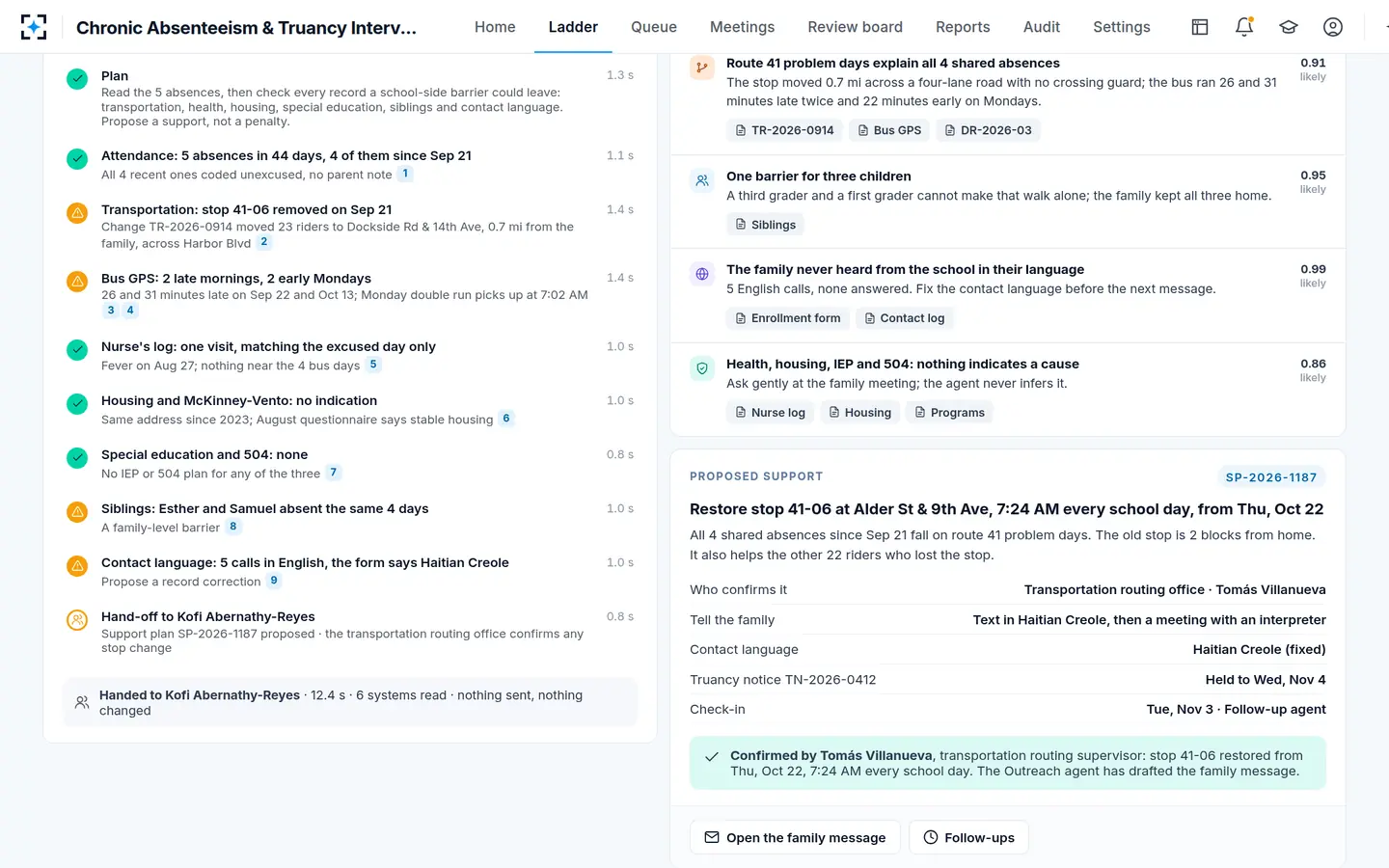The height and width of the screenshot is (868, 1389).
Task: Click the green check icon beside Plan
Action: (x=77, y=78)
